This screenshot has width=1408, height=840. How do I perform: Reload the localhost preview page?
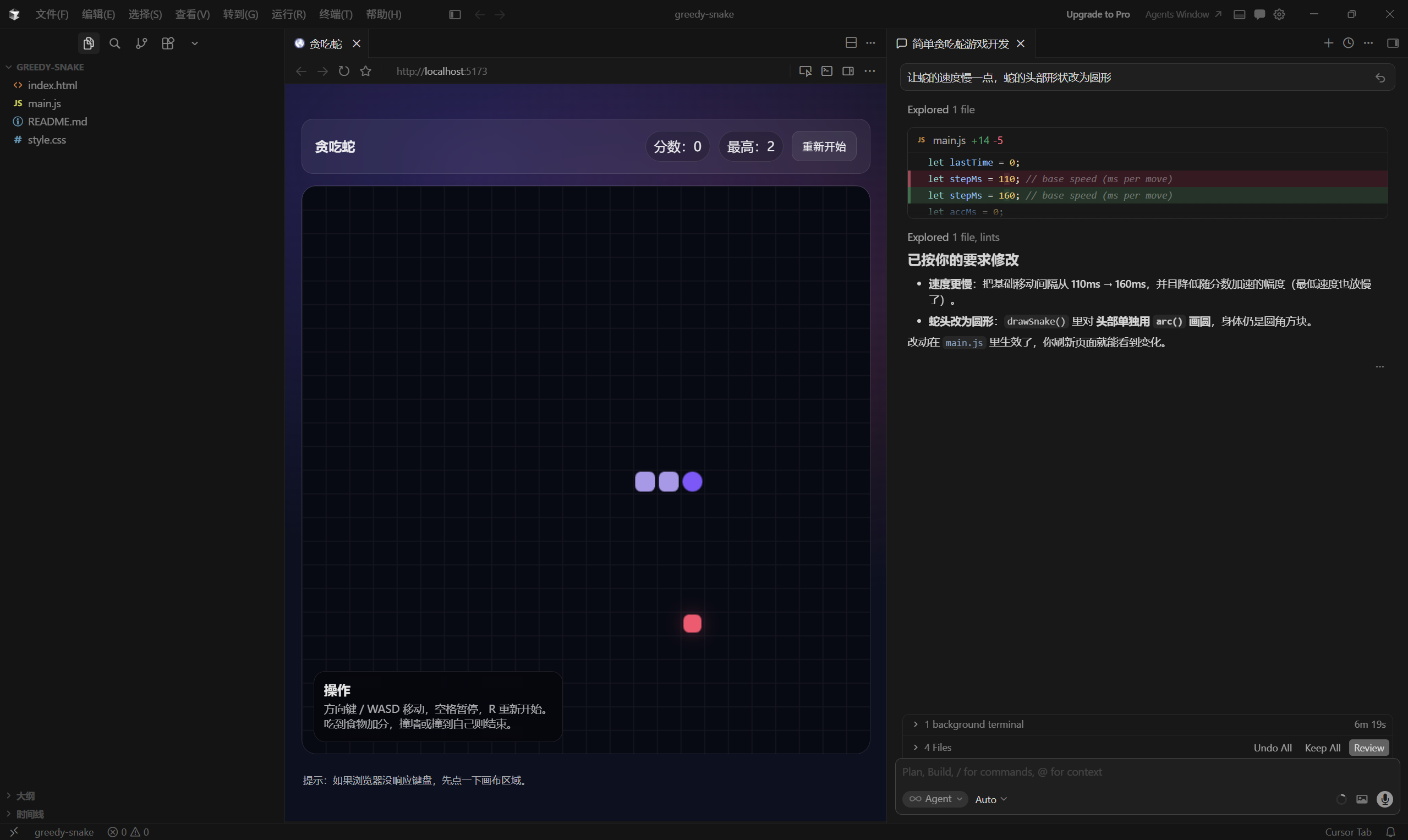pyautogui.click(x=344, y=72)
